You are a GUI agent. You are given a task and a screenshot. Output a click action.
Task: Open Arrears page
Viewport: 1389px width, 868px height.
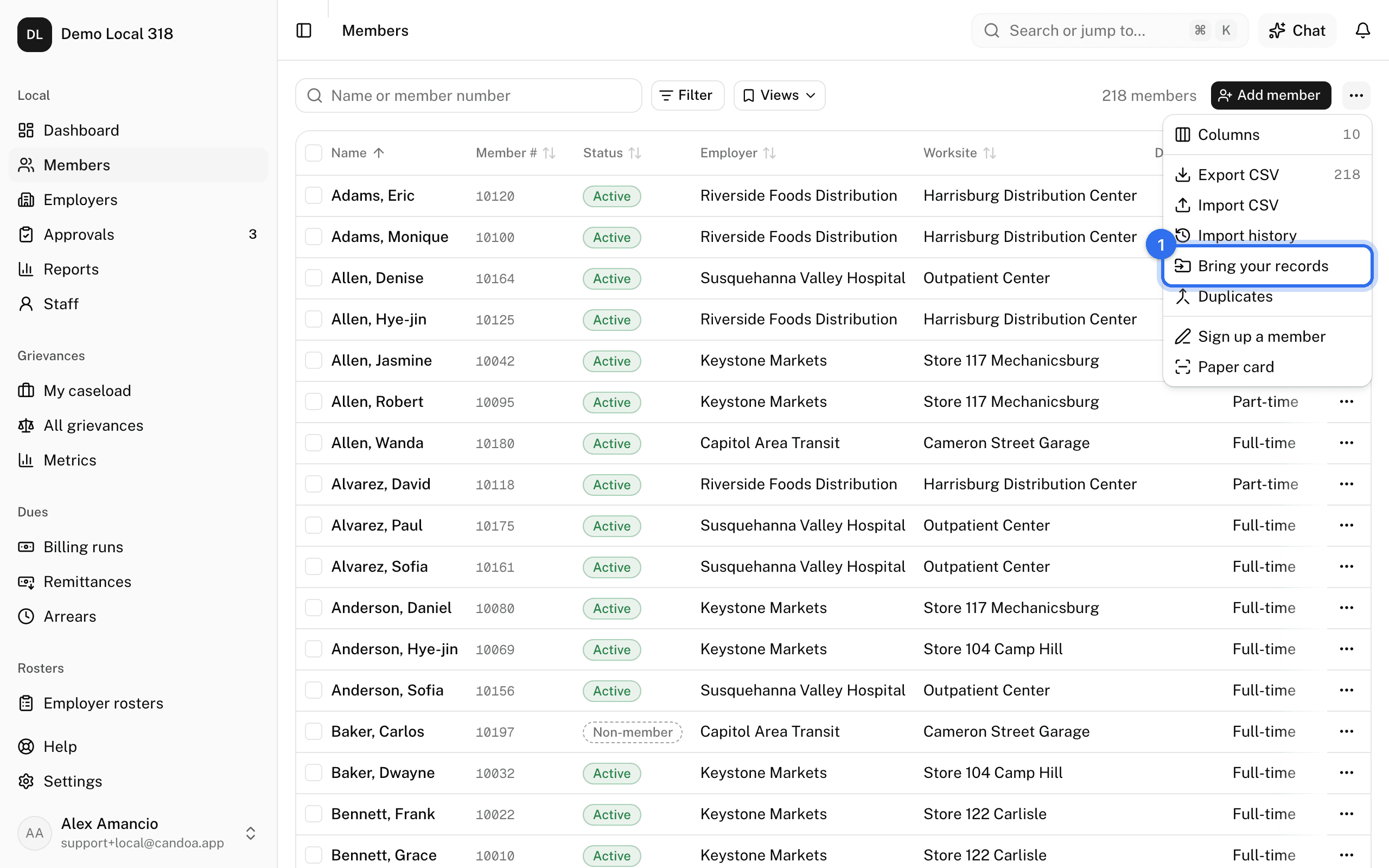[x=138, y=617]
